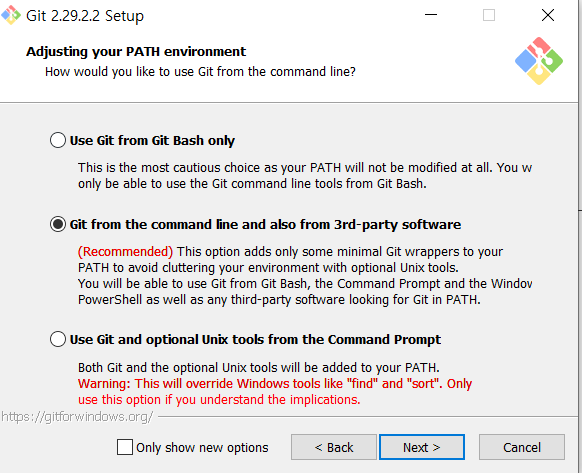This screenshot has width=582, height=473.
Task: Minimize the Git Setup window
Action: [431, 15]
